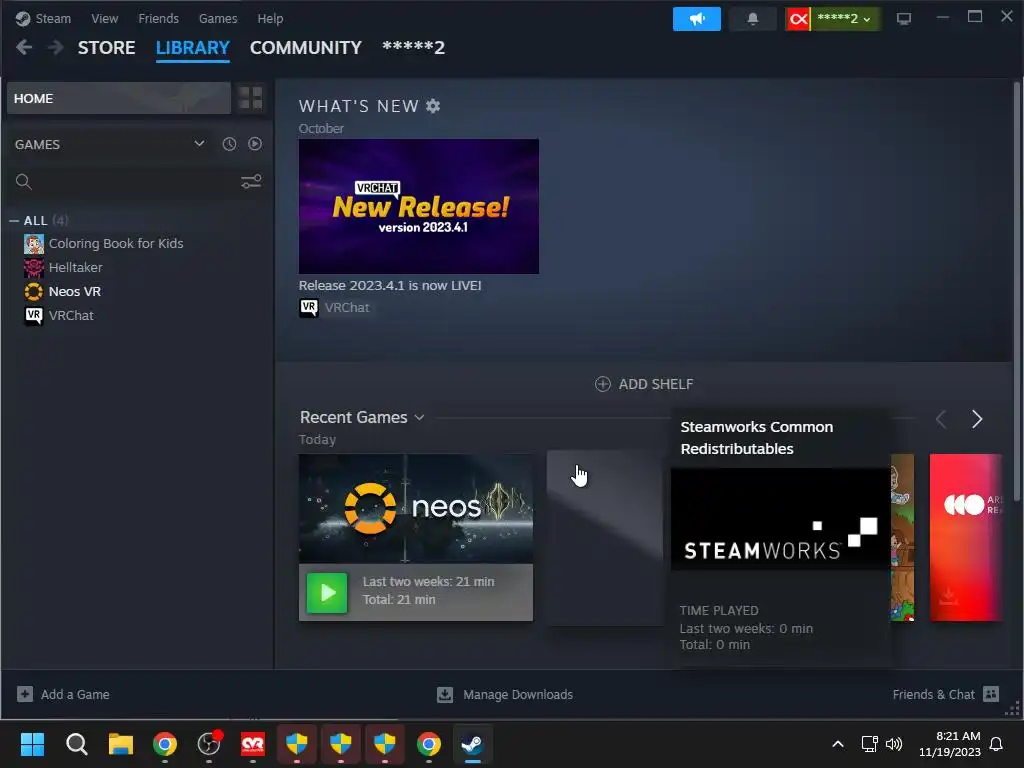Toggle the ready-to-play filter icon
Viewport: 1024px width, 768px height.
pyautogui.click(x=255, y=144)
